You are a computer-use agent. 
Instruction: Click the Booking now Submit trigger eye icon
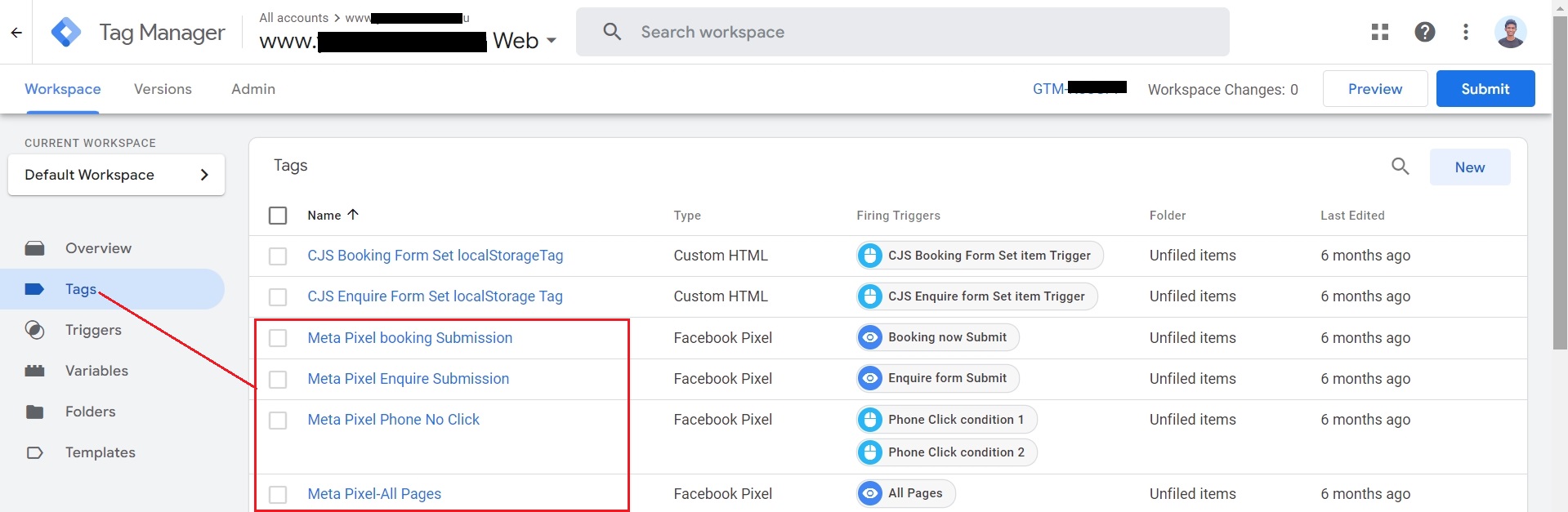tap(870, 337)
